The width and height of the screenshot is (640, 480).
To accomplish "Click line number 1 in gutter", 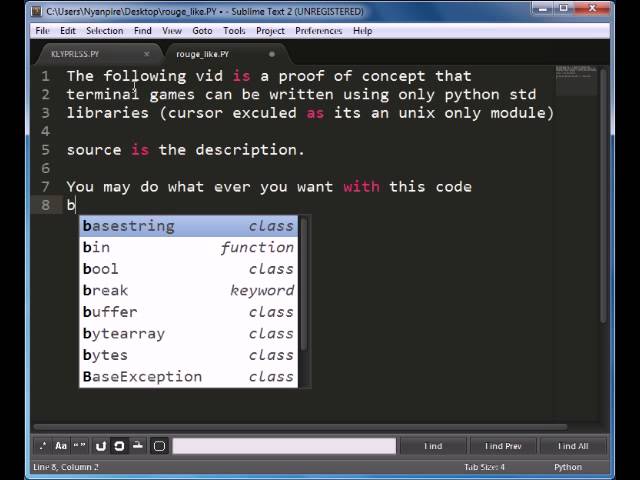I will pos(45,76).
